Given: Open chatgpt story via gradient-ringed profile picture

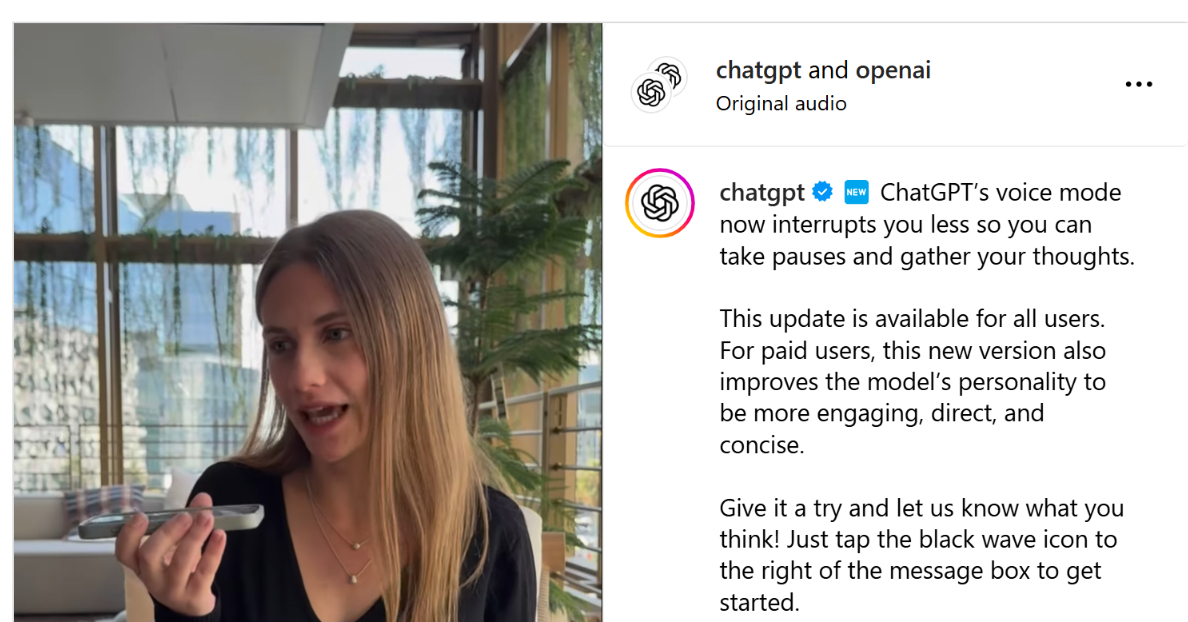Looking at the screenshot, I should point(659,203).
